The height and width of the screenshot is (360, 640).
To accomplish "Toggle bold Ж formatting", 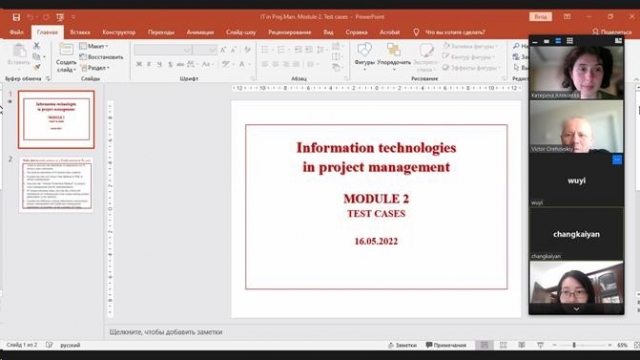I will (139, 64).
